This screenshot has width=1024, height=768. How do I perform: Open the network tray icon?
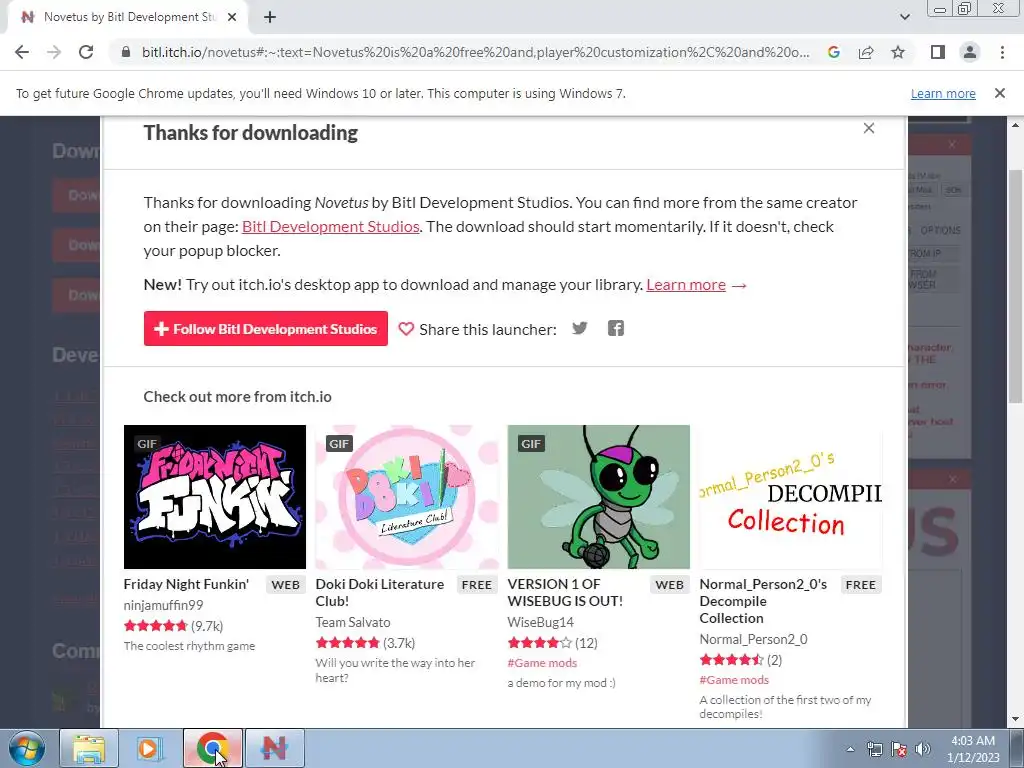pyautogui.click(x=874, y=749)
